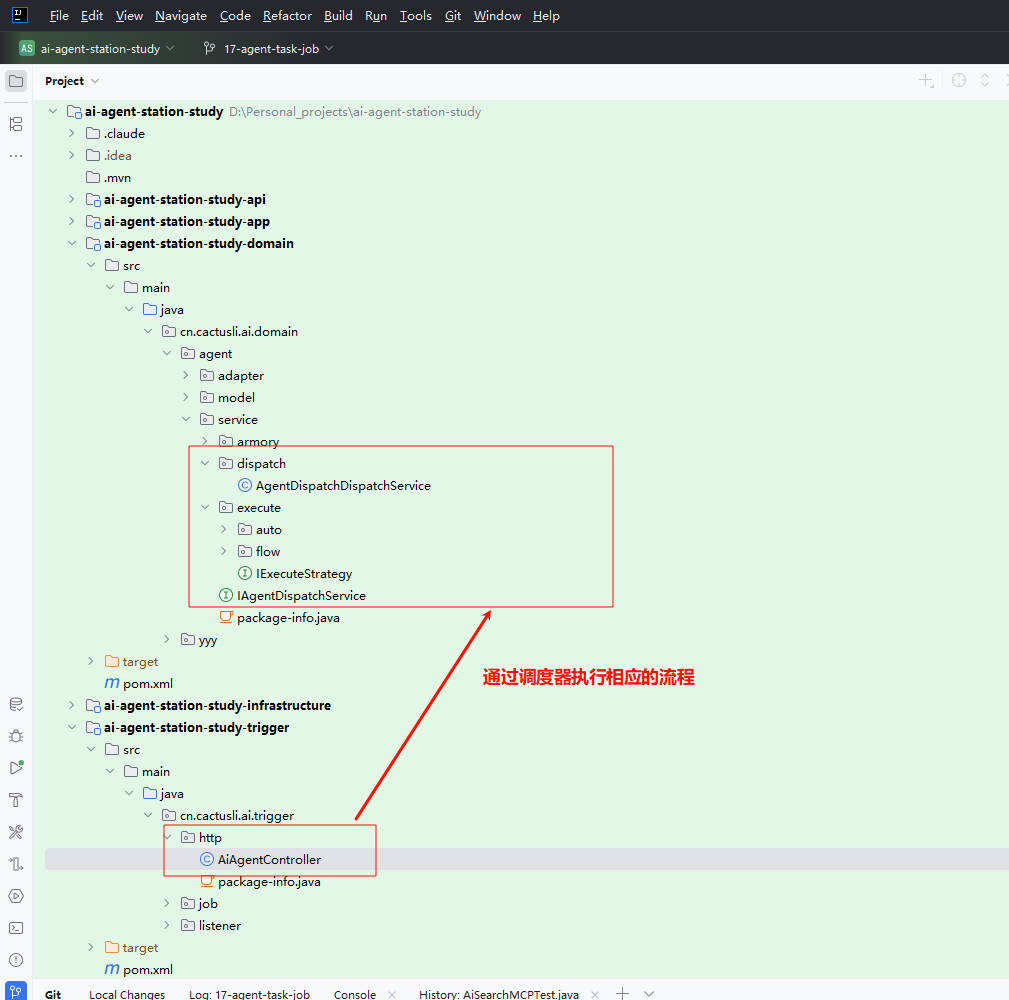
Task: Open the Build tool window (hammer icon)
Action: pyautogui.click(x=16, y=800)
